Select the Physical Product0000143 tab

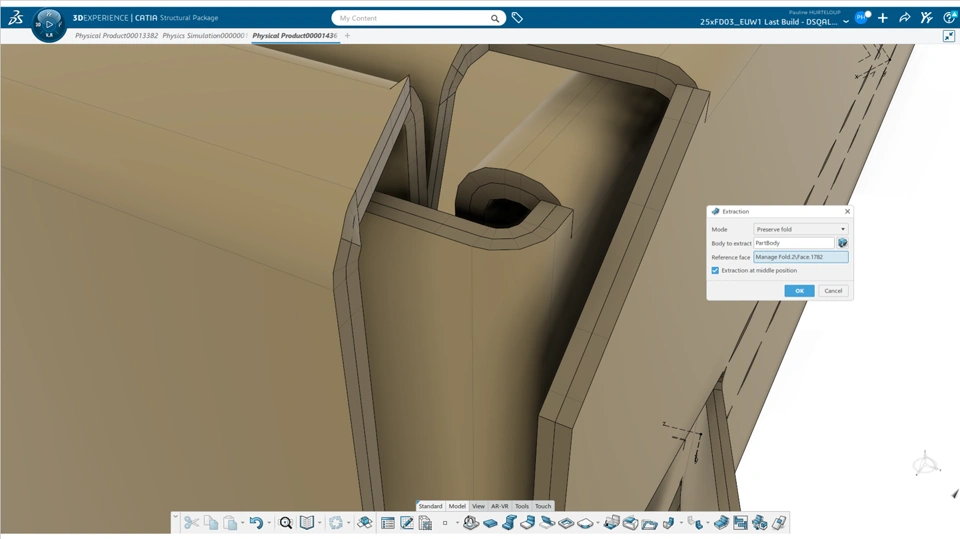(294, 36)
